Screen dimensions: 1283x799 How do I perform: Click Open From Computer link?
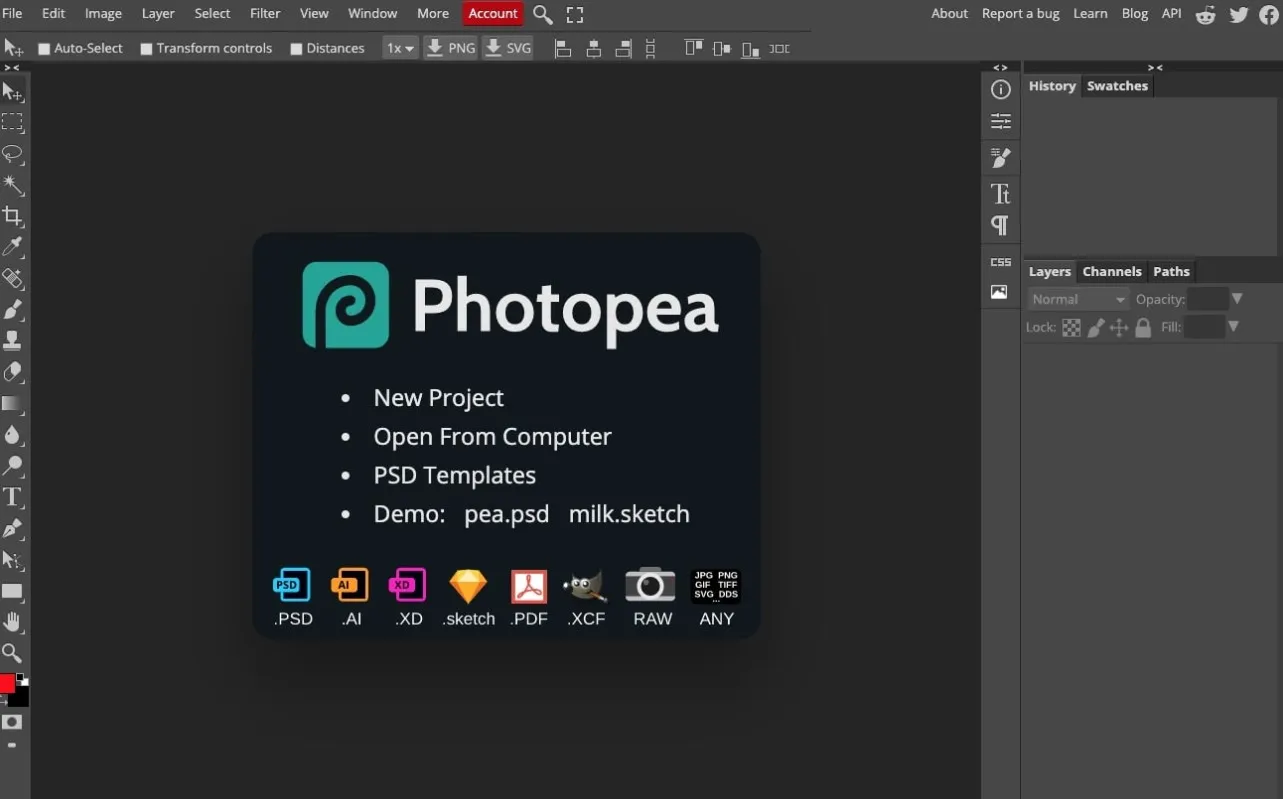492,437
